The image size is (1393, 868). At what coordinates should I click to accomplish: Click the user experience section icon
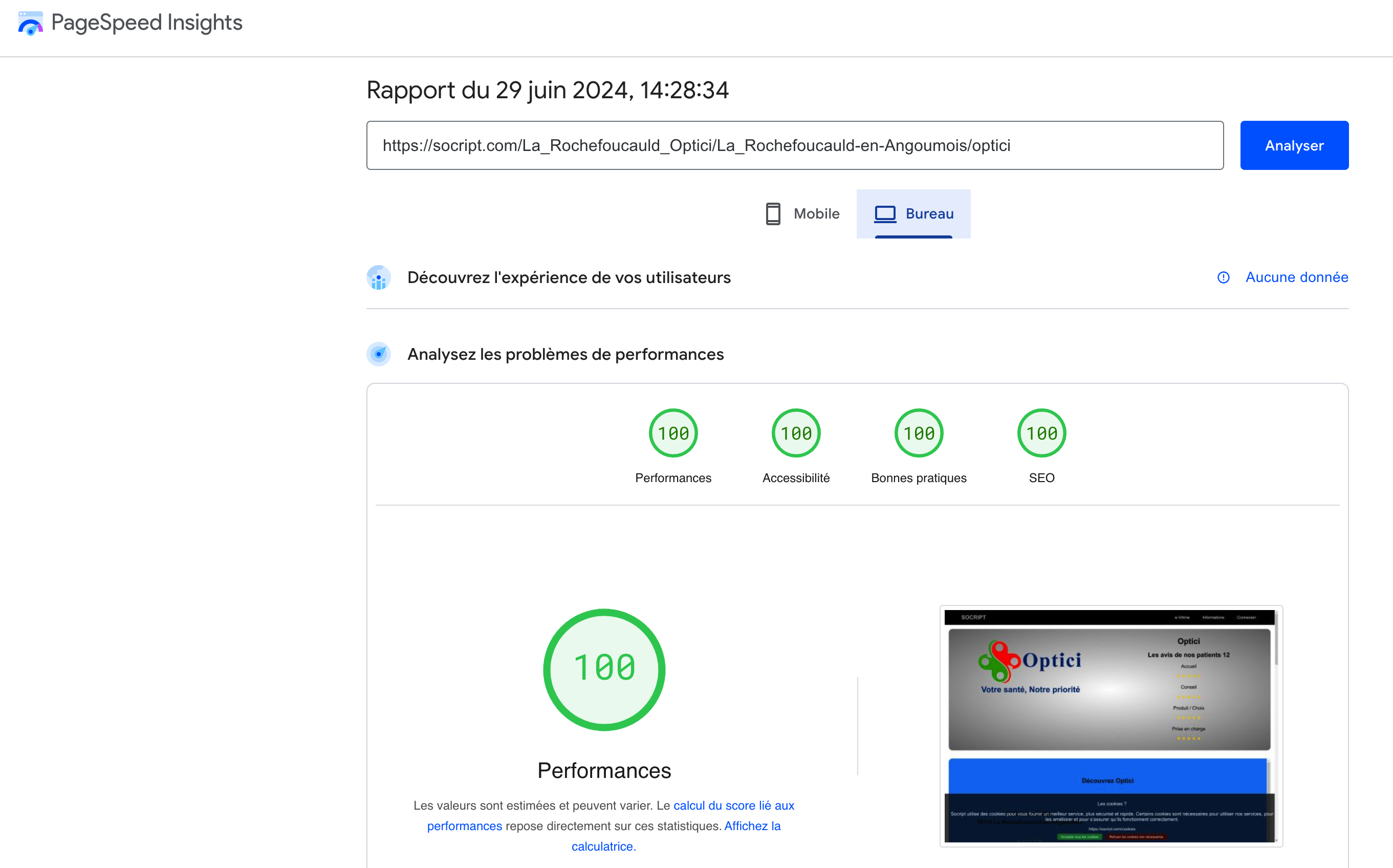pyautogui.click(x=378, y=277)
